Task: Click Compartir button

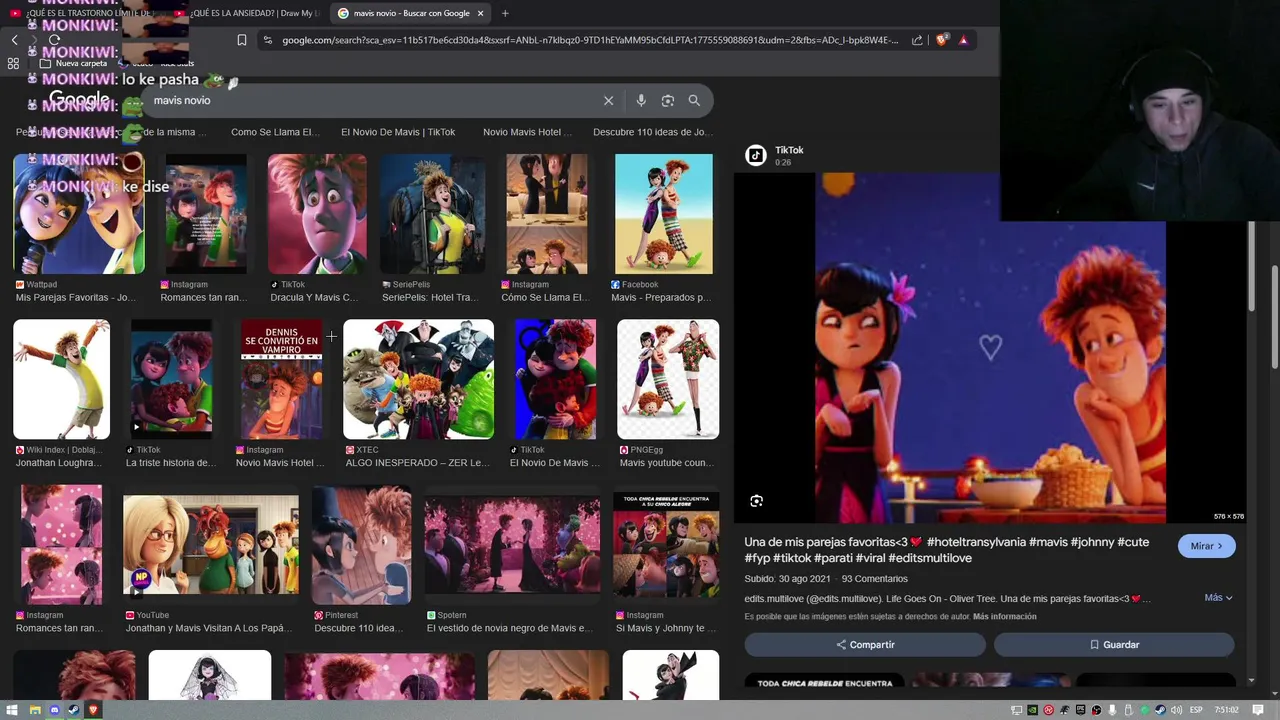Action: click(x=865, y=645)
